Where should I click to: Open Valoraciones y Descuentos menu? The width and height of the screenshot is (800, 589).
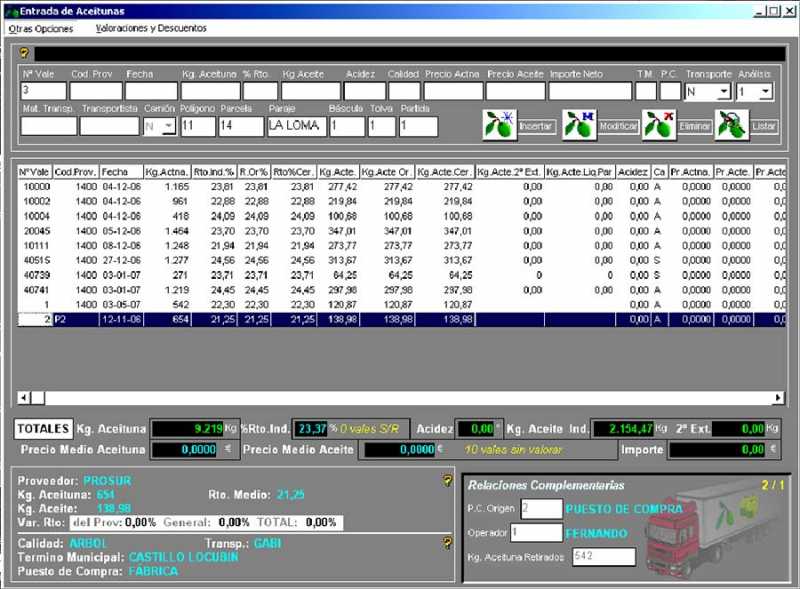pos(151,29)
